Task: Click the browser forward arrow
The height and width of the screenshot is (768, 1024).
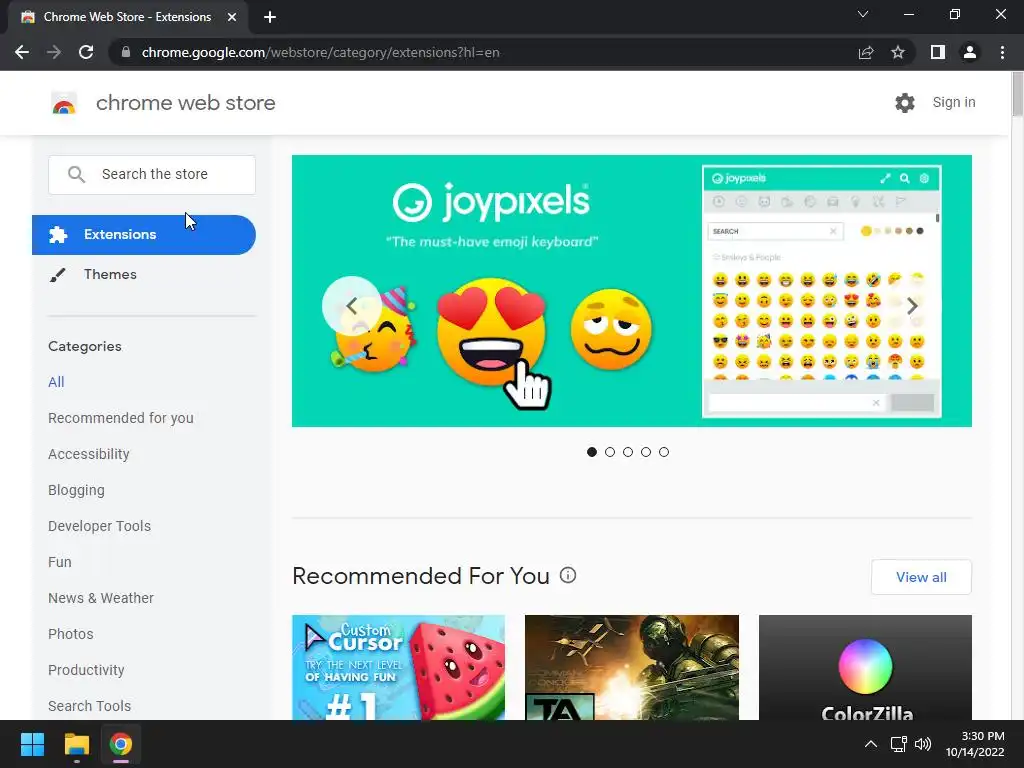Action: 54,52
